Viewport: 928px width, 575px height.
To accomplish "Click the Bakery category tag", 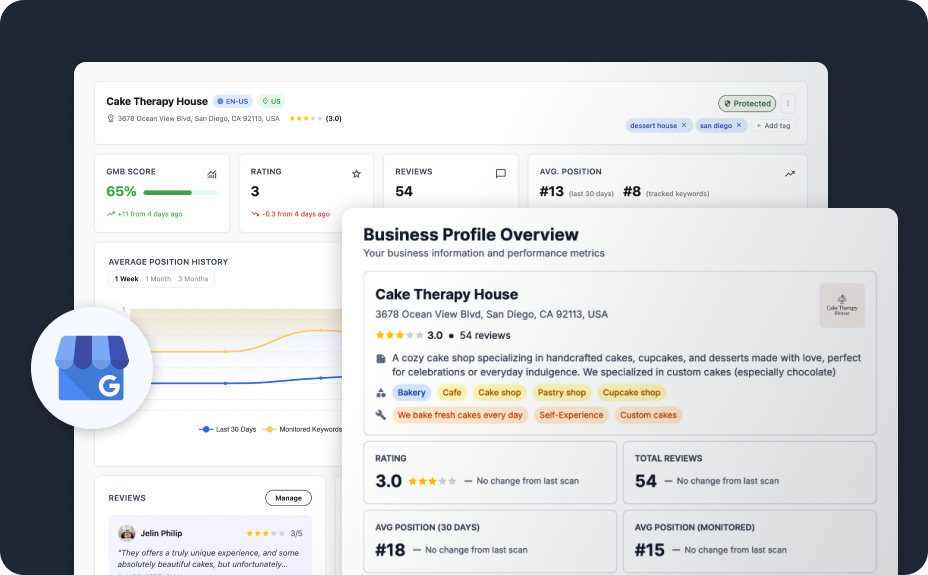I will click(x=411, y=393).
